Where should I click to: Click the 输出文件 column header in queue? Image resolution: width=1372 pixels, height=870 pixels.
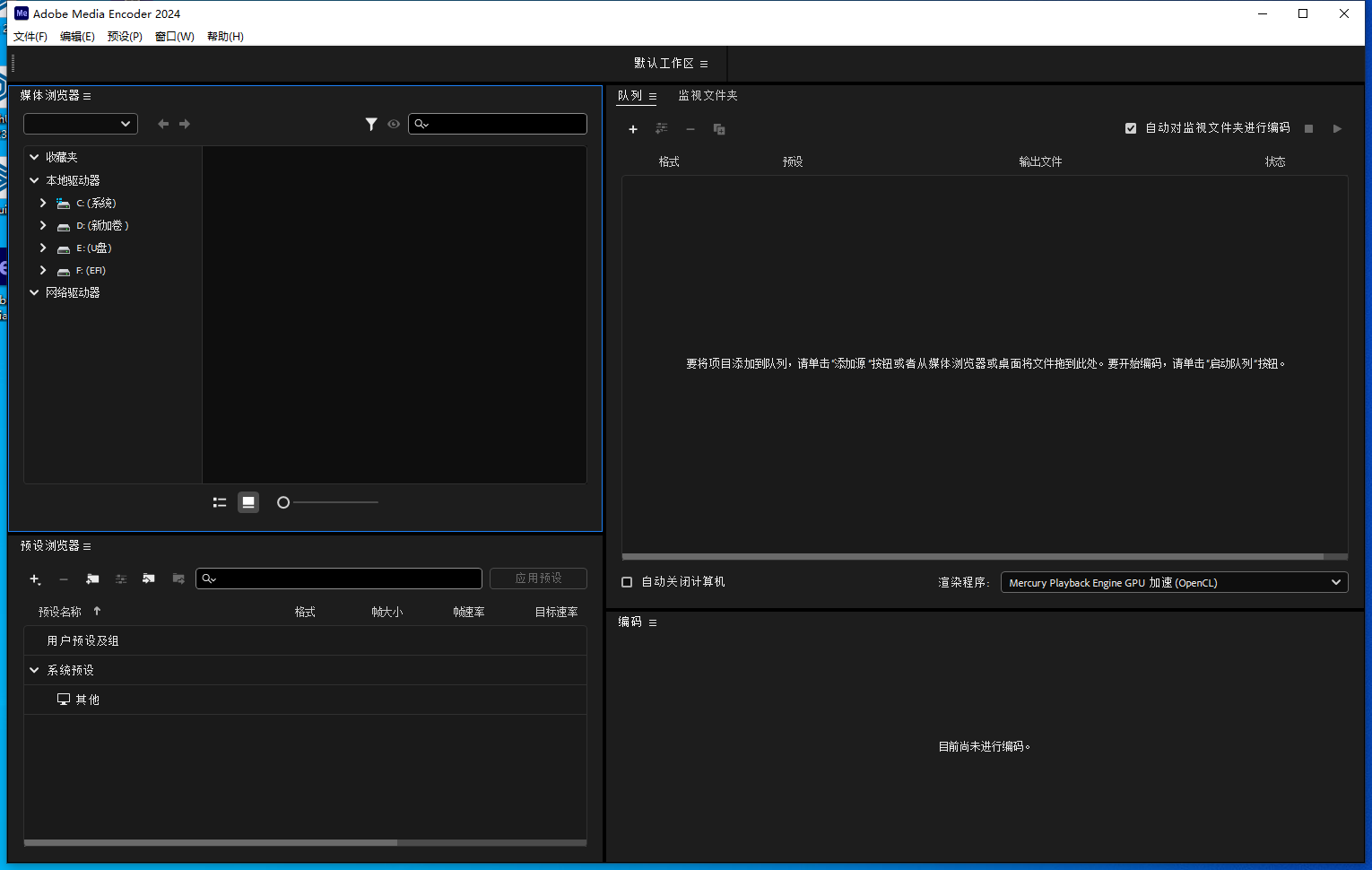(1040, 161)
